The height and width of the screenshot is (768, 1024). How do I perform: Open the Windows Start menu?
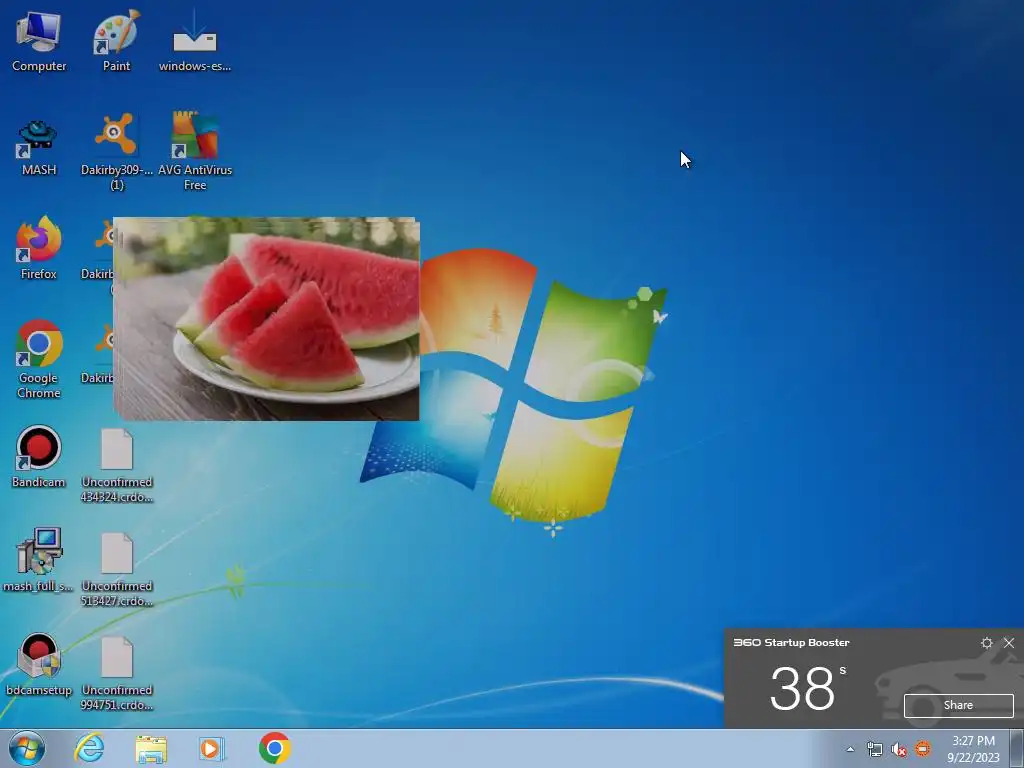tap(27, 748)
